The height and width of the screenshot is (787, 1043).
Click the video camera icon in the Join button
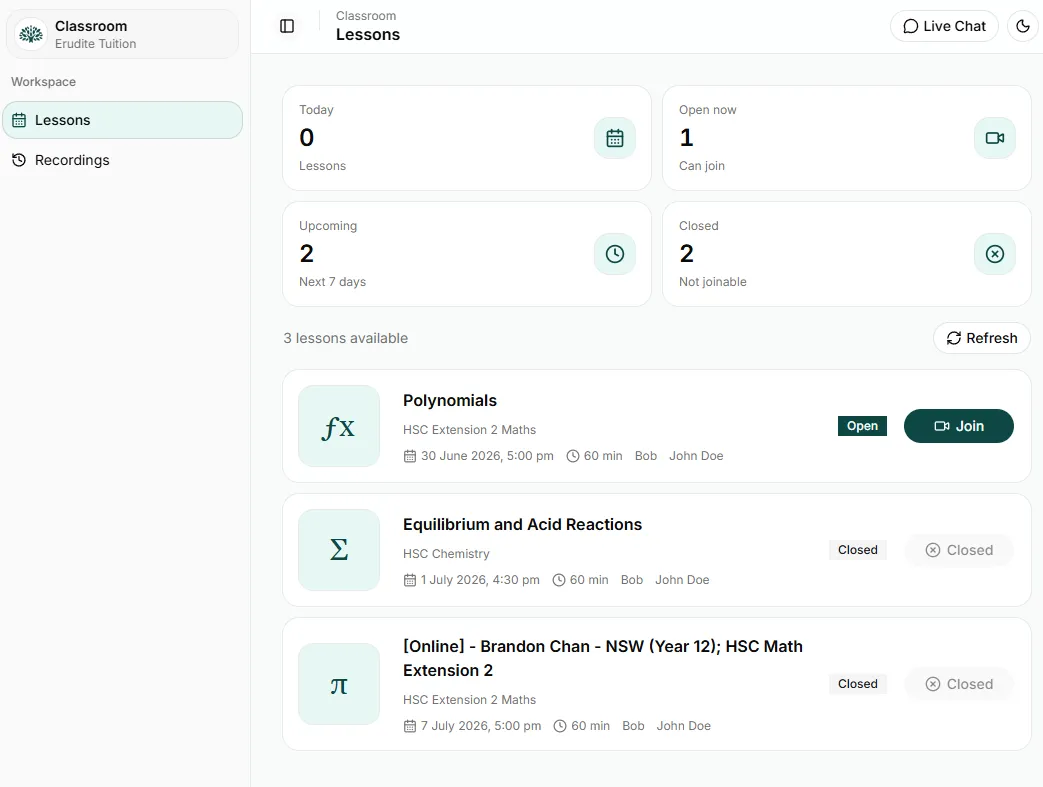coord(942,426)
